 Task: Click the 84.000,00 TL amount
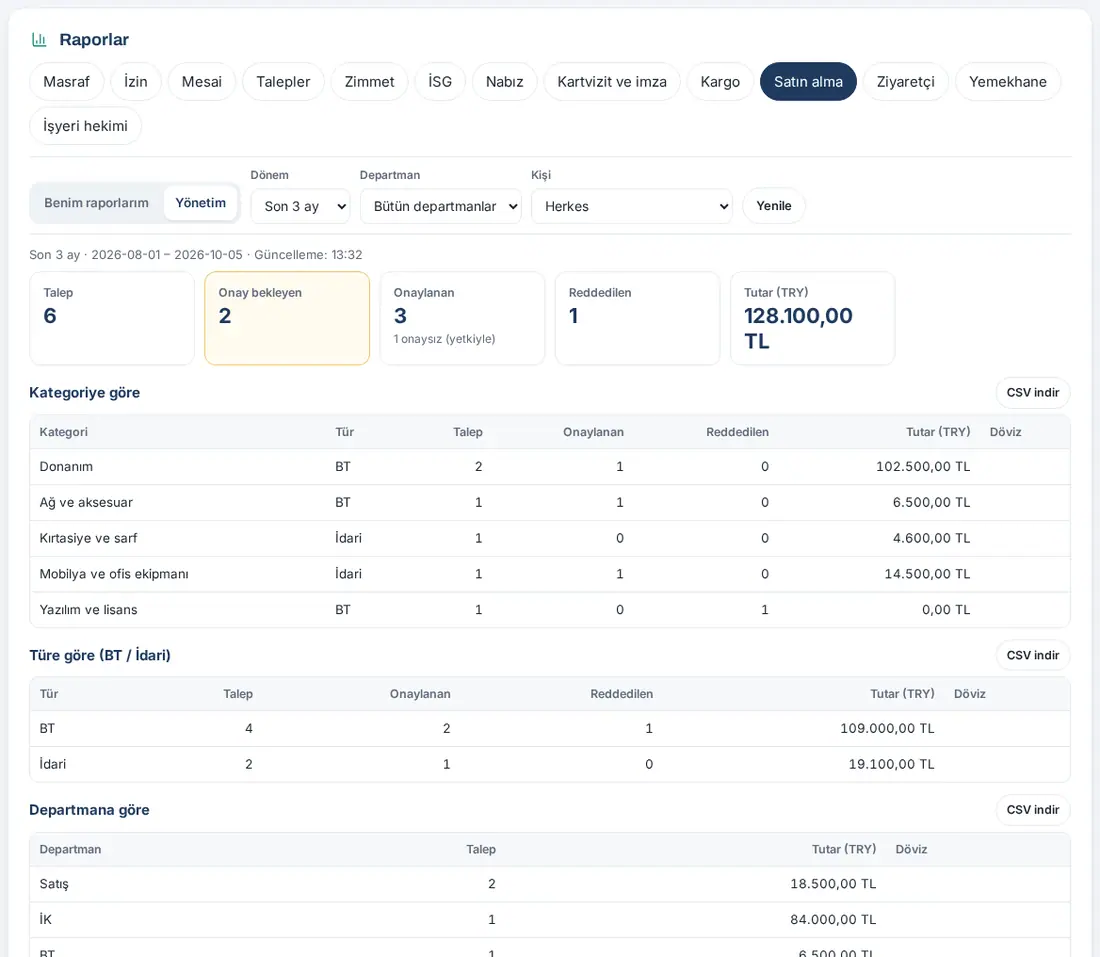pos(833,919)
